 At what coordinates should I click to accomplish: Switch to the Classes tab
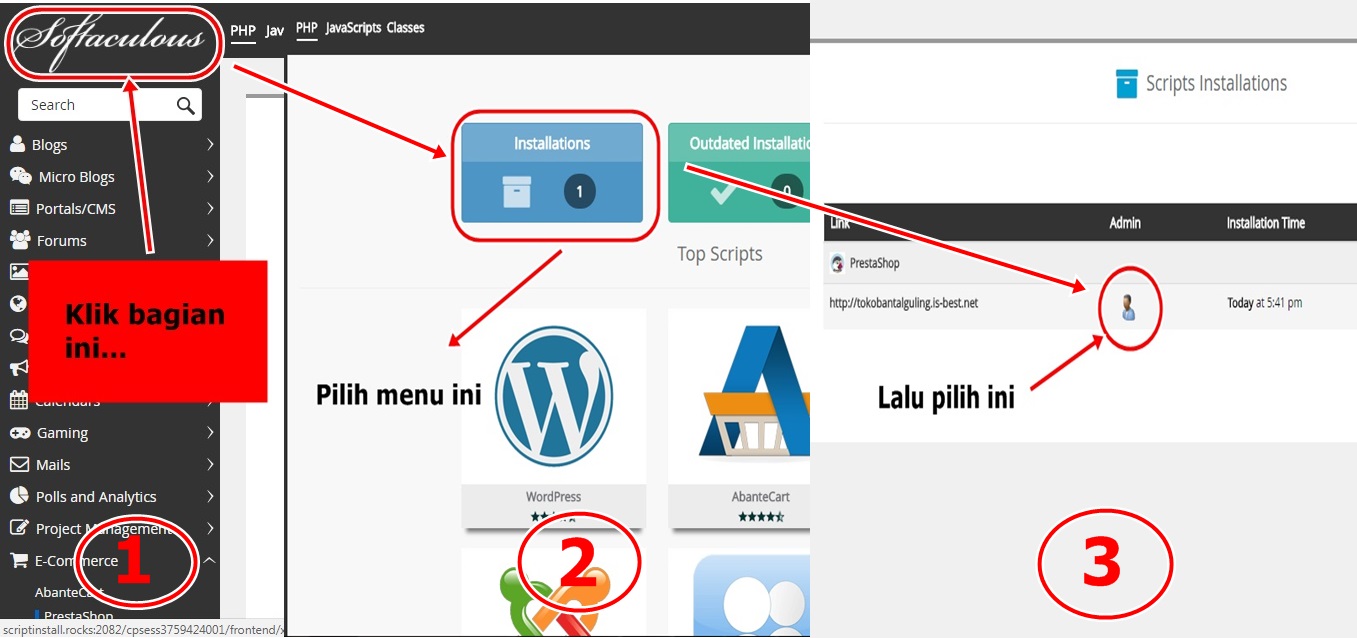click(406, 28)
